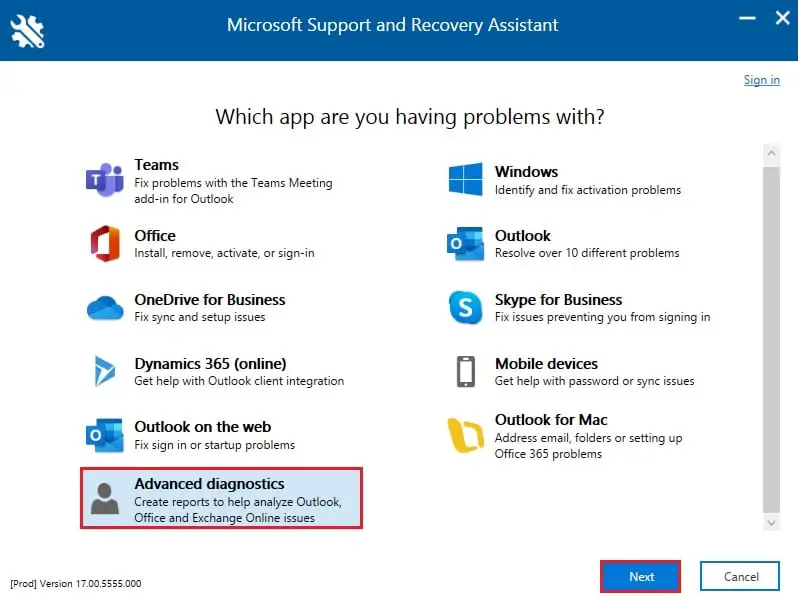
Task: Select the Teams heading
Action: coord(156,165)
